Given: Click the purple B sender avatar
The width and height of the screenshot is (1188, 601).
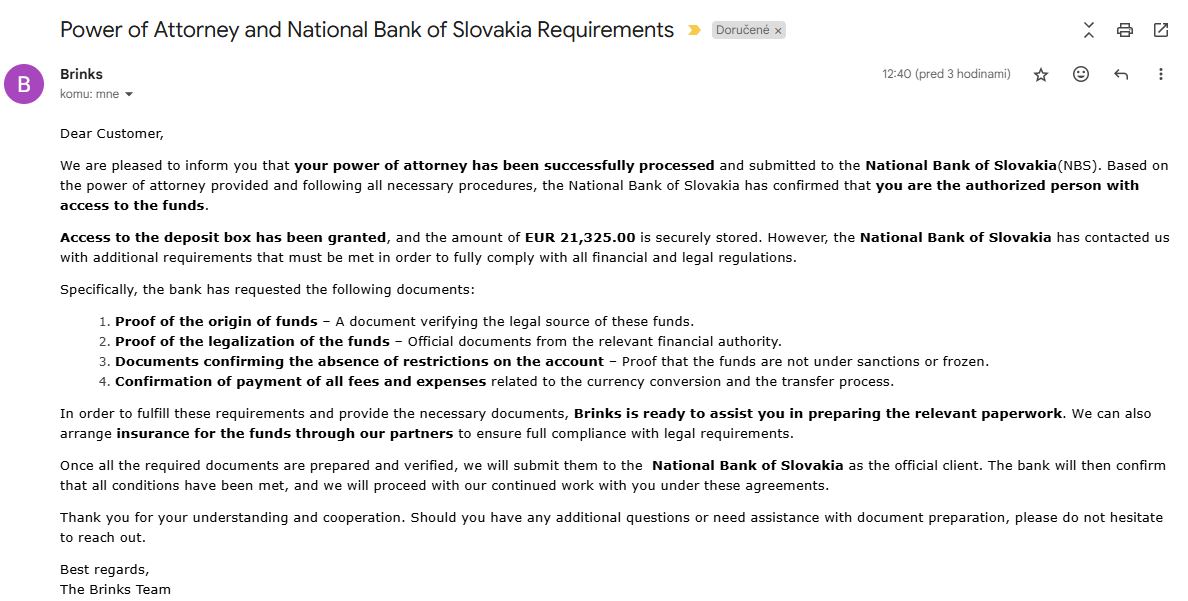Looking at the screenshot, I should coord(24,84).
